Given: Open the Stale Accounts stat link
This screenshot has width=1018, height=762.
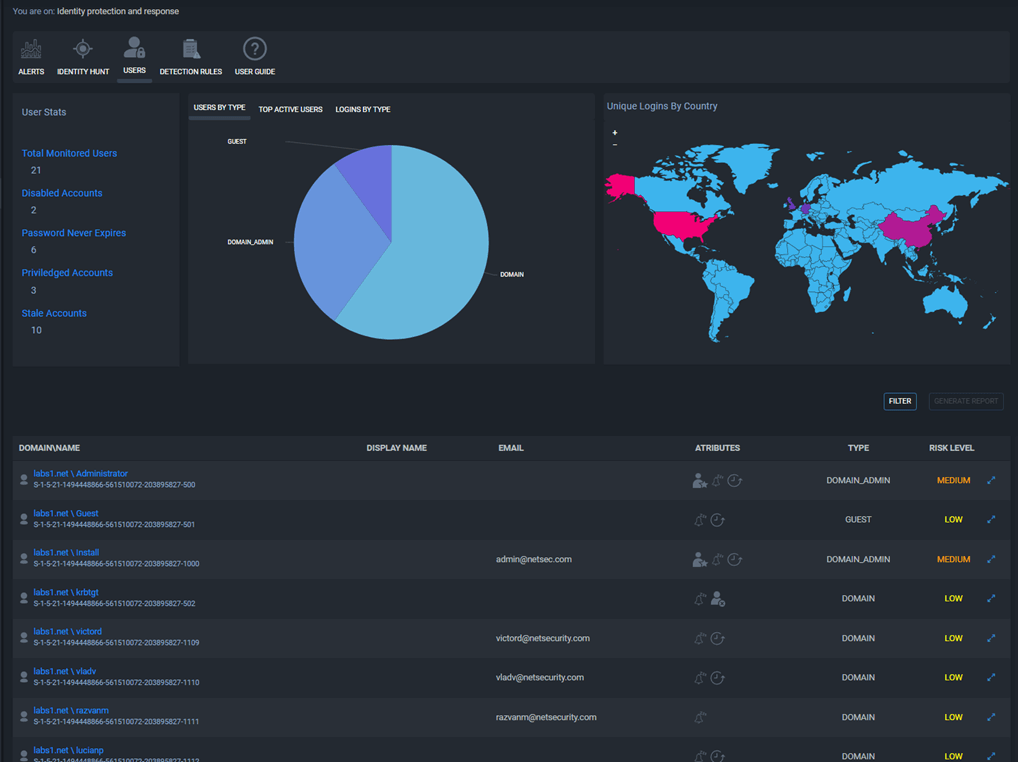Looking at the screenshot, I should pos(54,313).
